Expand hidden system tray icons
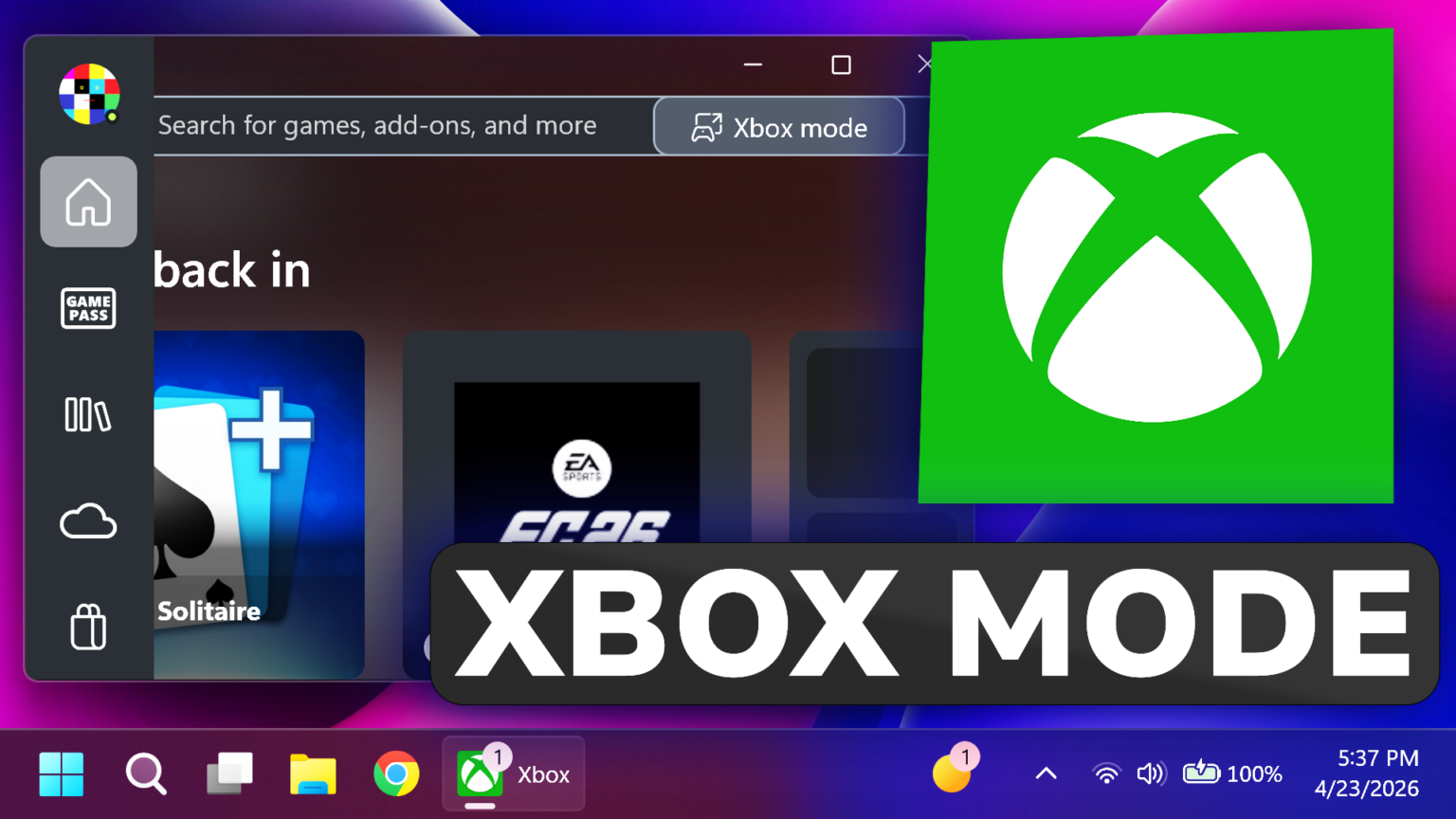The image size is (1456, 819). tap(1046, 774)
